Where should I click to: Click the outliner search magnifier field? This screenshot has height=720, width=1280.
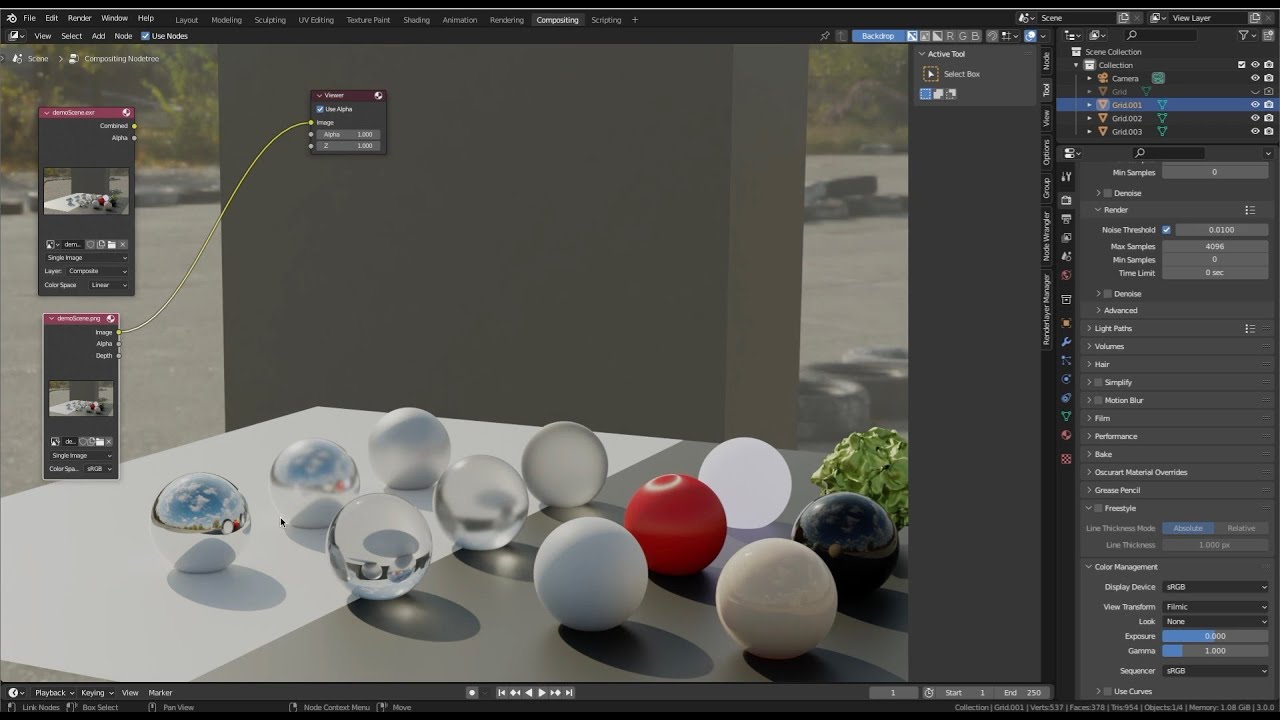1160,36
